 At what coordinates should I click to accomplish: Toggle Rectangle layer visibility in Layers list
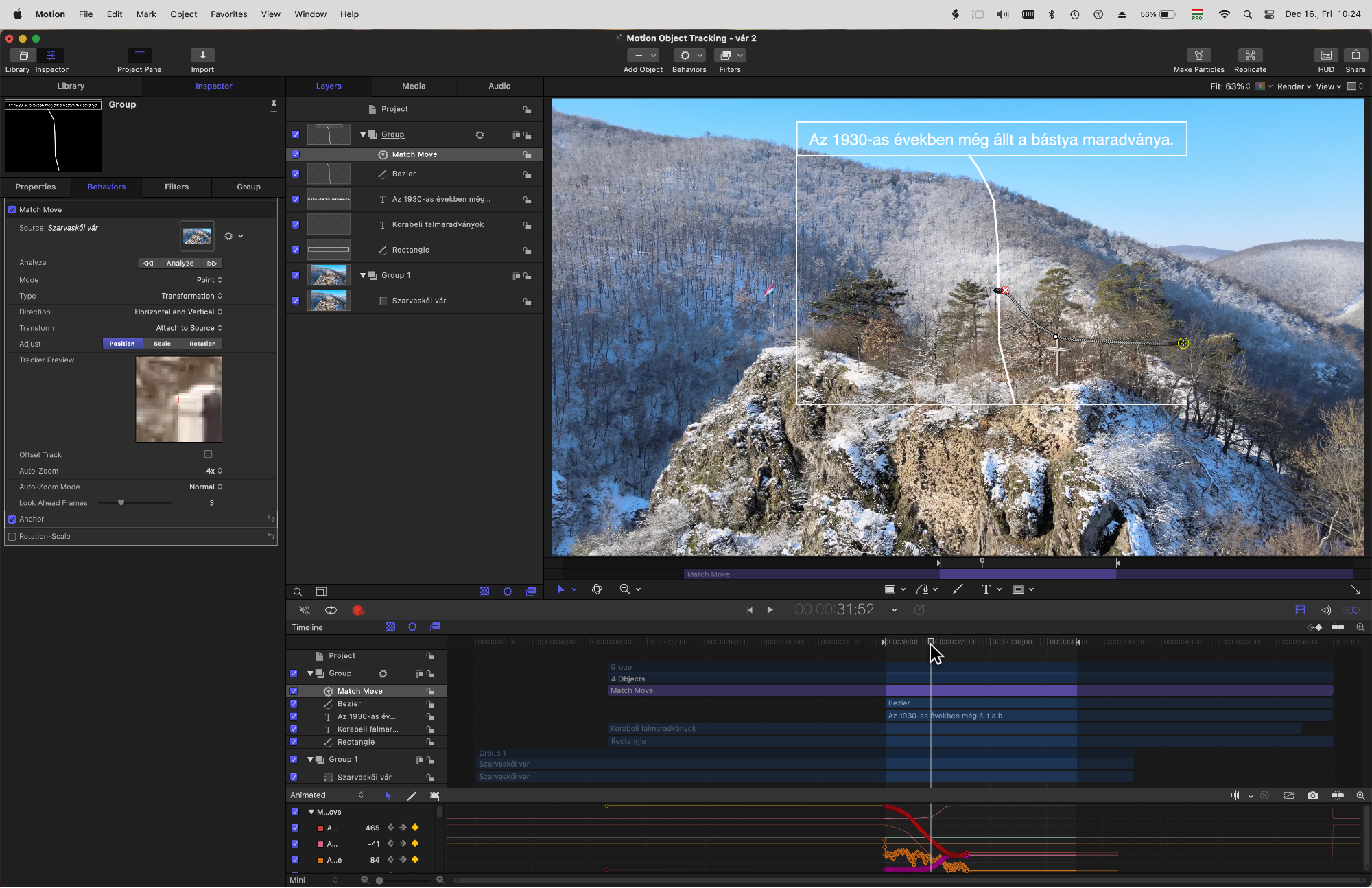296,250
